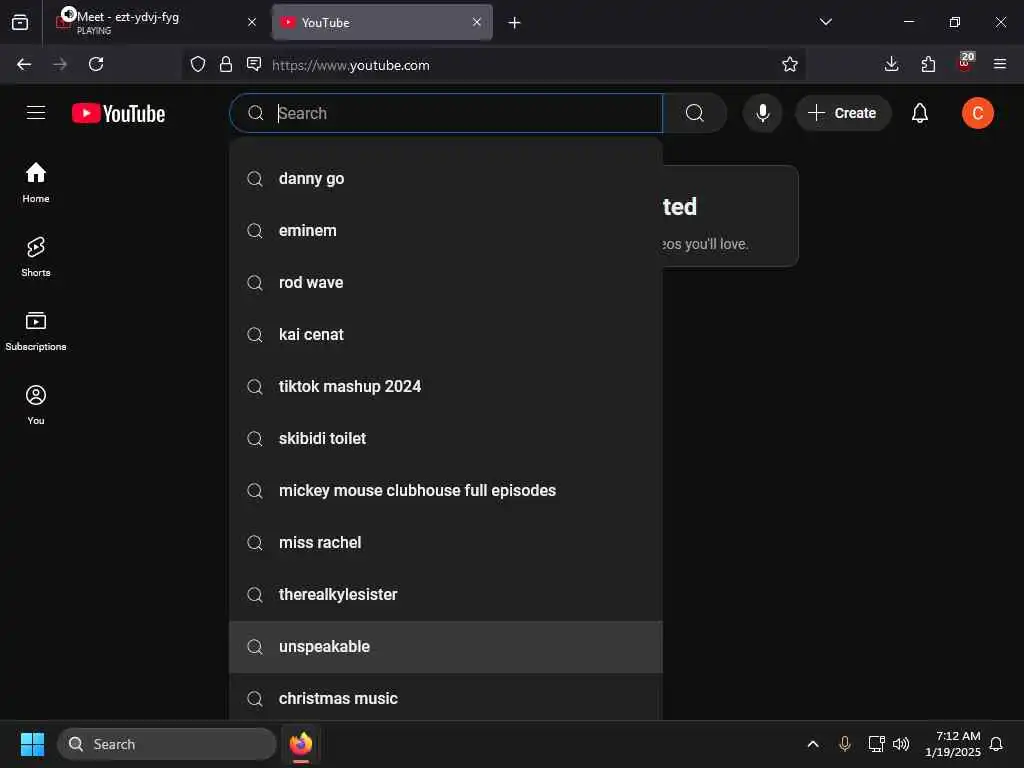Screen dimensions: 1024x768
Task: Click the Firefox taskbar icon
Action: (x=301, y=744)
